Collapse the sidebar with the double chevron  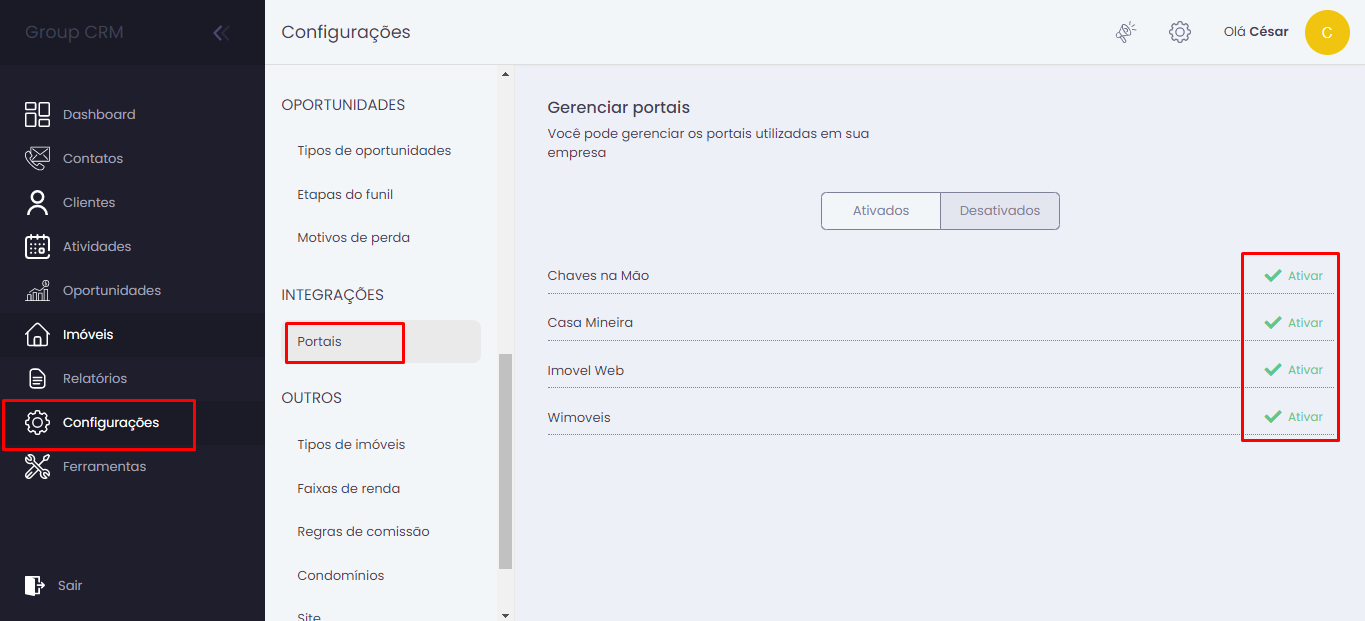[221, 33]
